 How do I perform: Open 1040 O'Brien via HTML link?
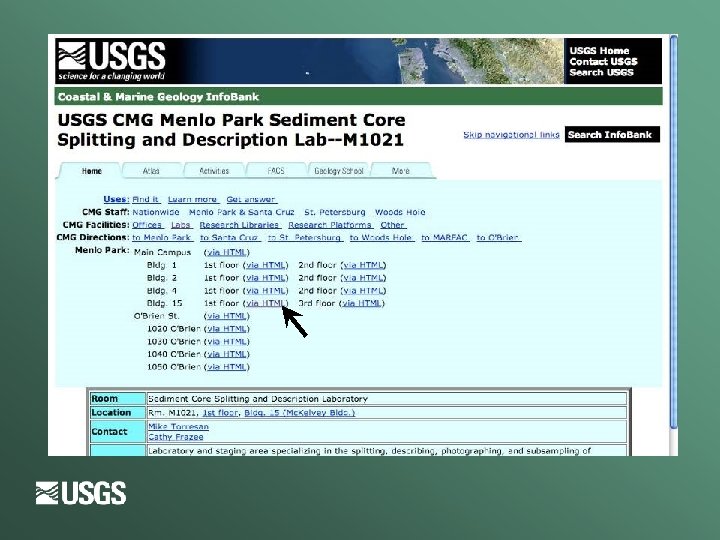[227, 354]
